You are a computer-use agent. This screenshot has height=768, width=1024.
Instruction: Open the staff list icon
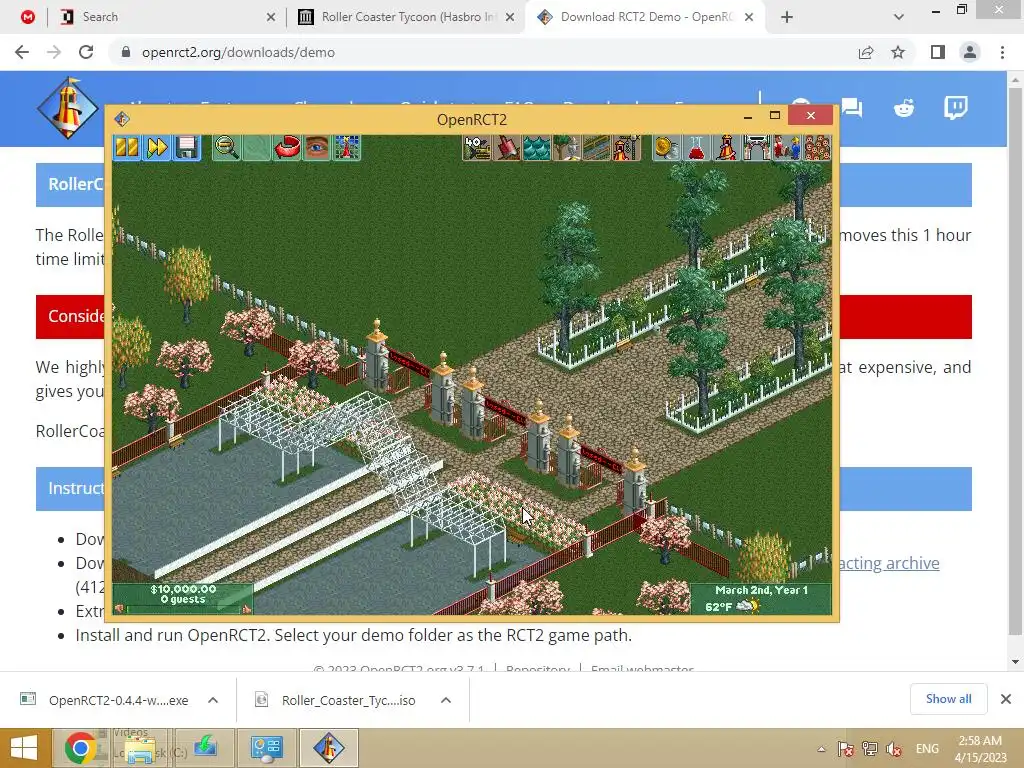tap(786, 148)
